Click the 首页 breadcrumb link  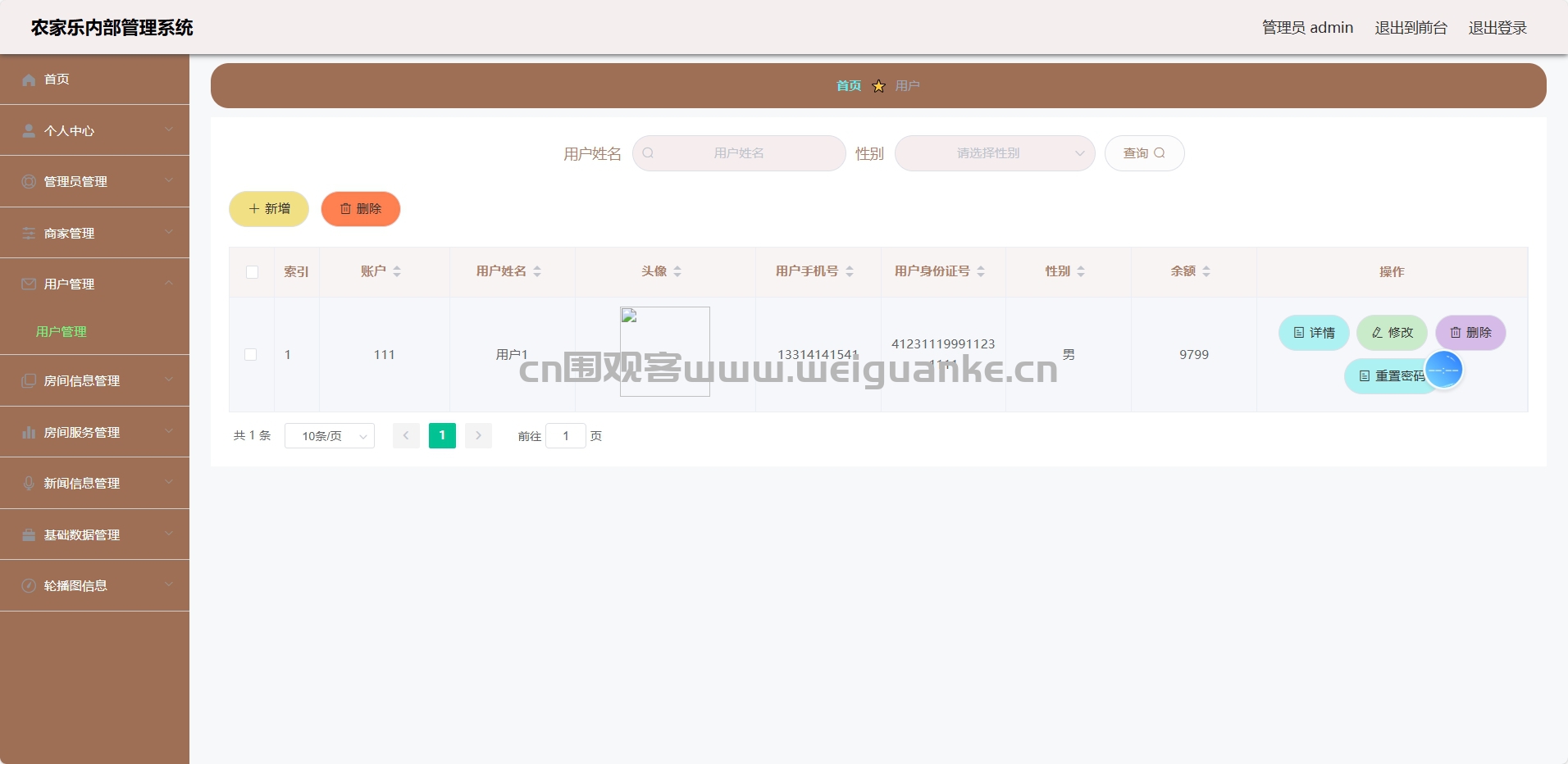(x=849, y=86)
